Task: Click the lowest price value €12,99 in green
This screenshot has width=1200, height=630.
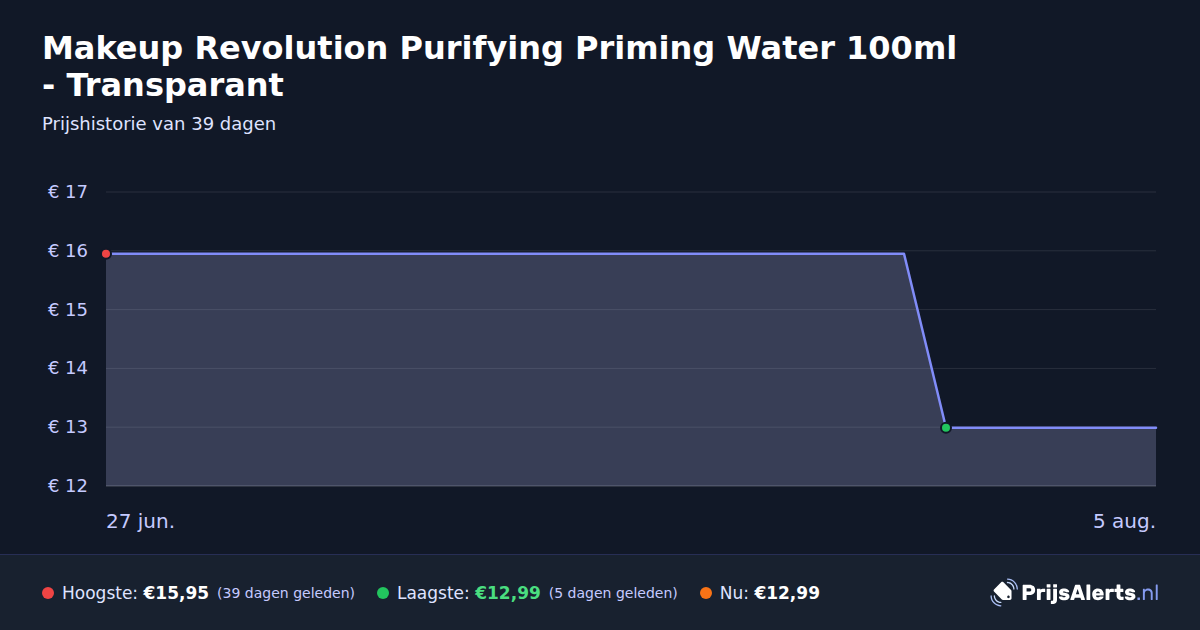Action: pos(507,593)
